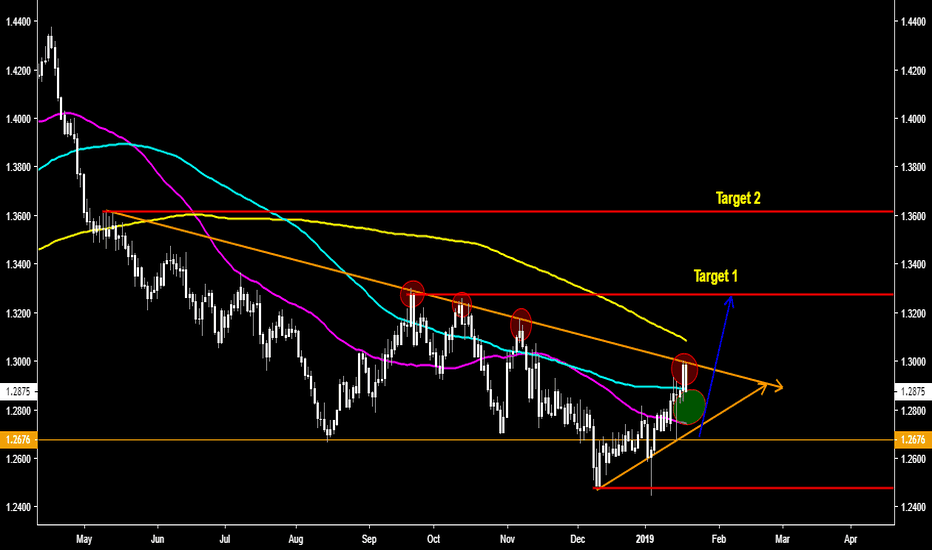The image size is (932, 550).
Task: Select the red ellipse marker at the November high
Action: (x=521, y=325)
